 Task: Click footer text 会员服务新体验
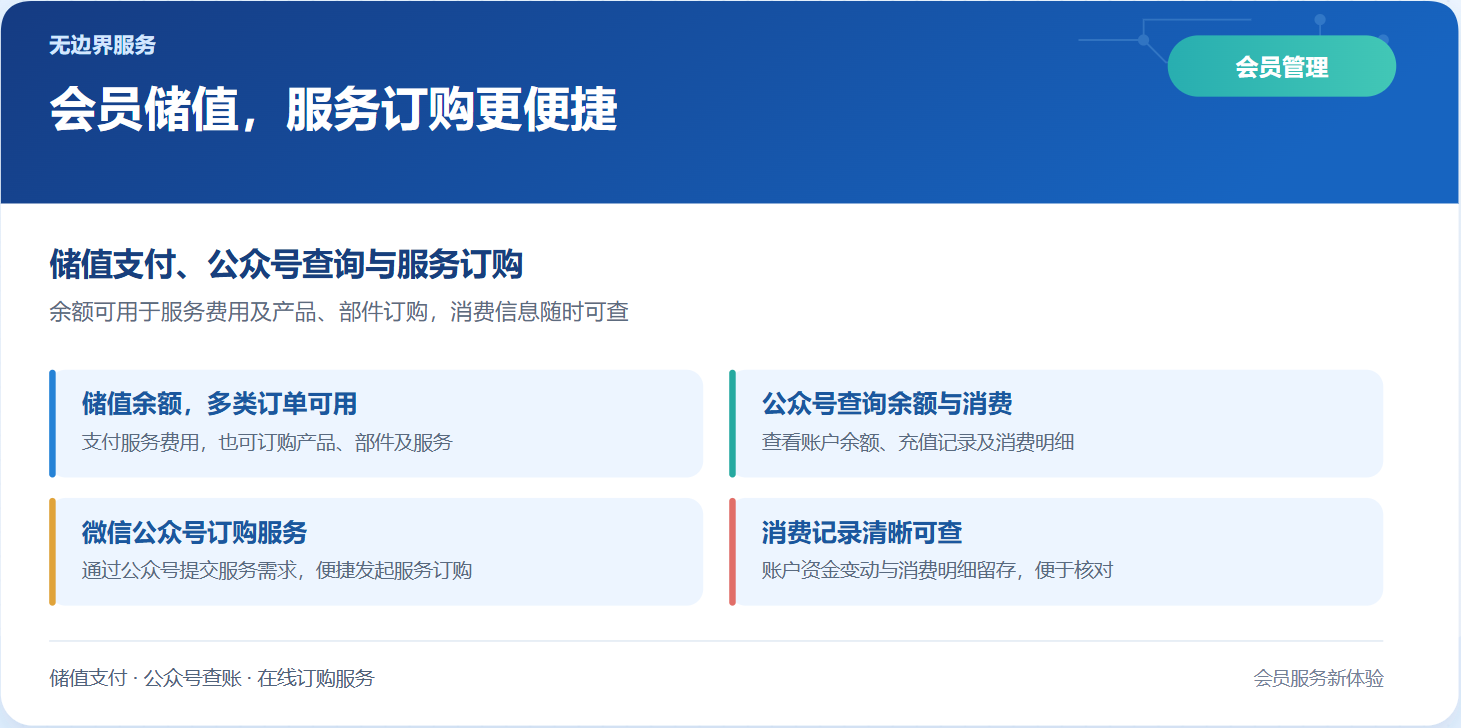click(x=1319, y=678)
